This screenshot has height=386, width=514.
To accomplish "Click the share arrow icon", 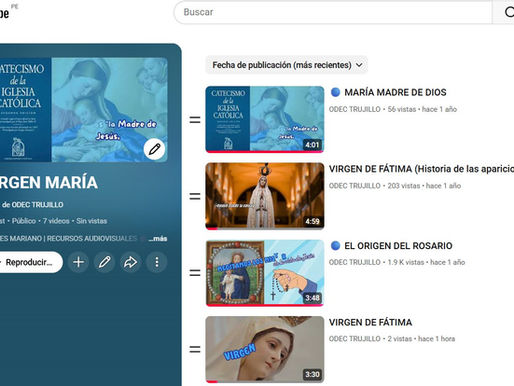I will tap(130, 262).
